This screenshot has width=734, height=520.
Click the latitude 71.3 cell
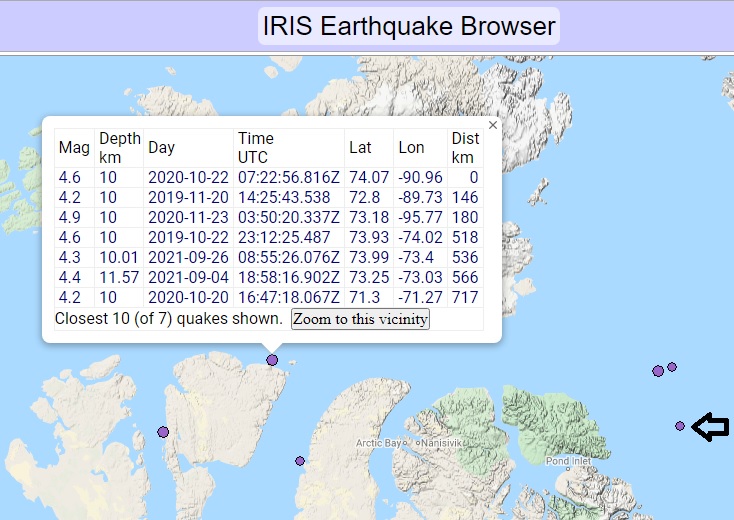(369, 297)
